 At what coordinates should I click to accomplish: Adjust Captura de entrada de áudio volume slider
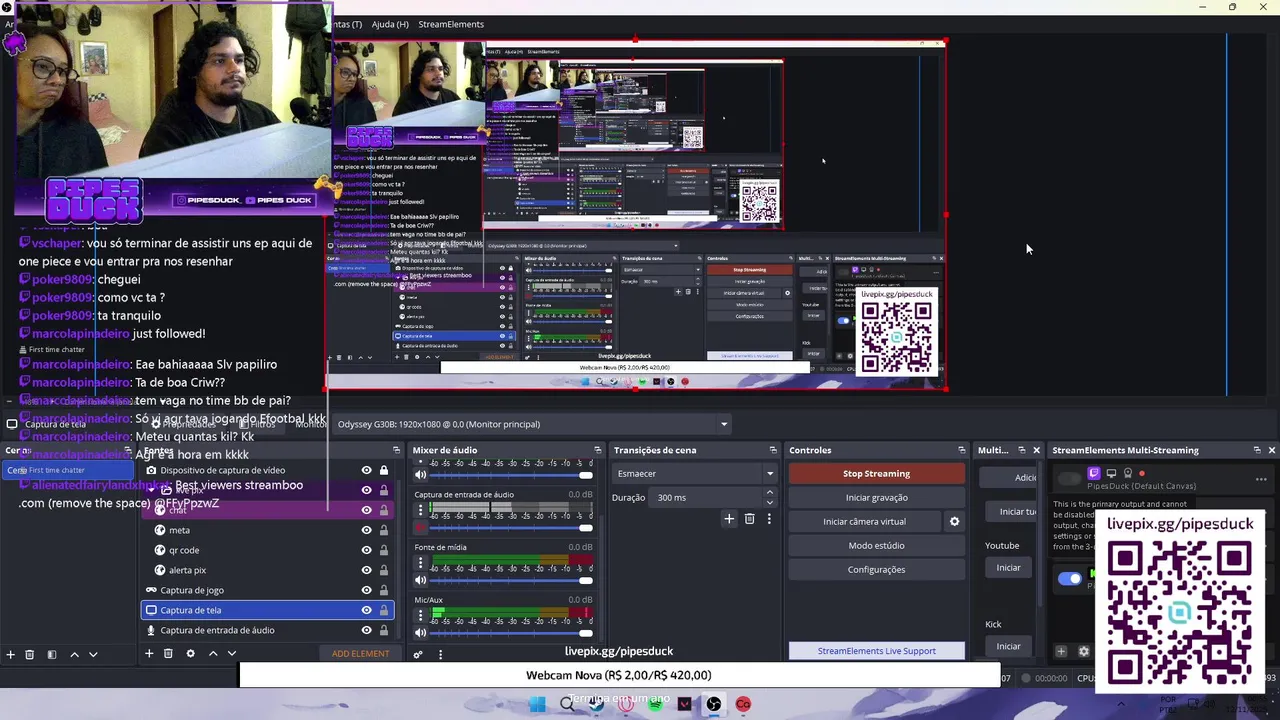513,527
